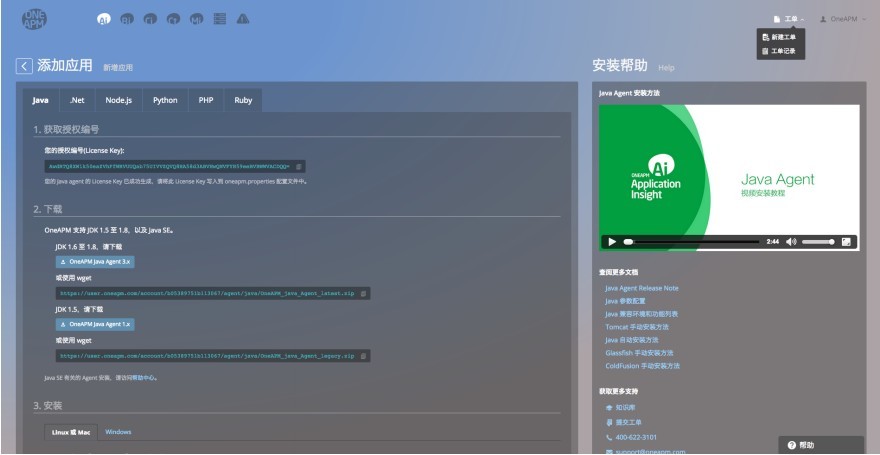Image resolution: width=880 pixels, height=455 pixels.
Task: Click the Agent_latest.zip wget URL field
Action: click(x=213, y=293)
